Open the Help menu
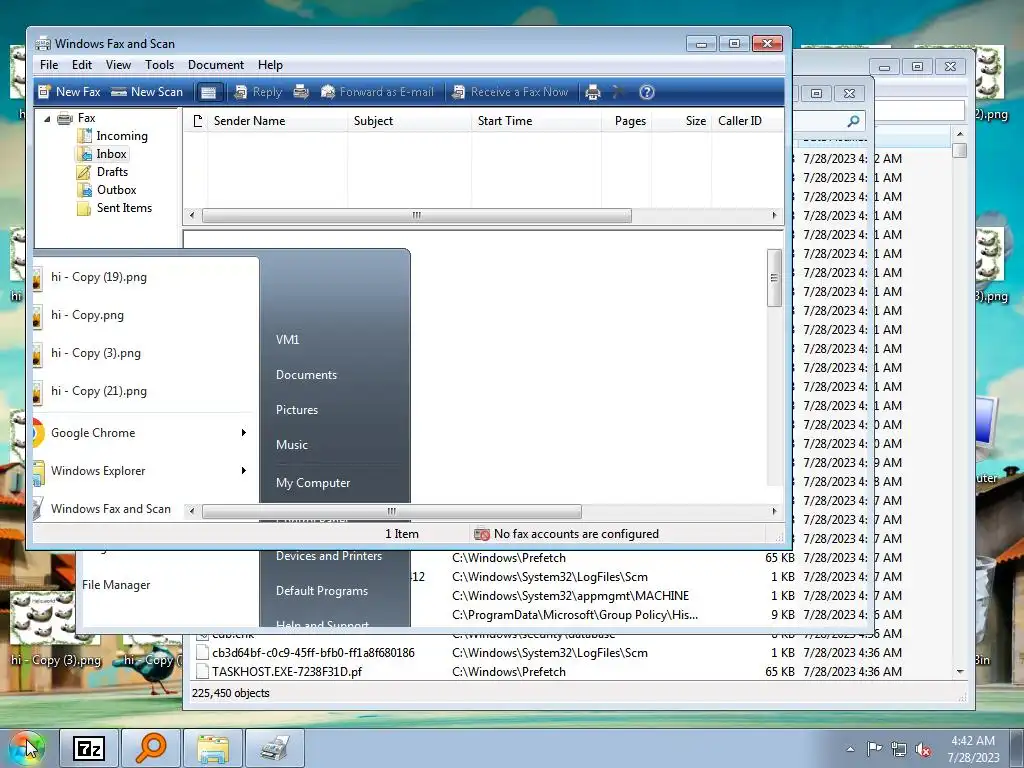 [270, 65]
